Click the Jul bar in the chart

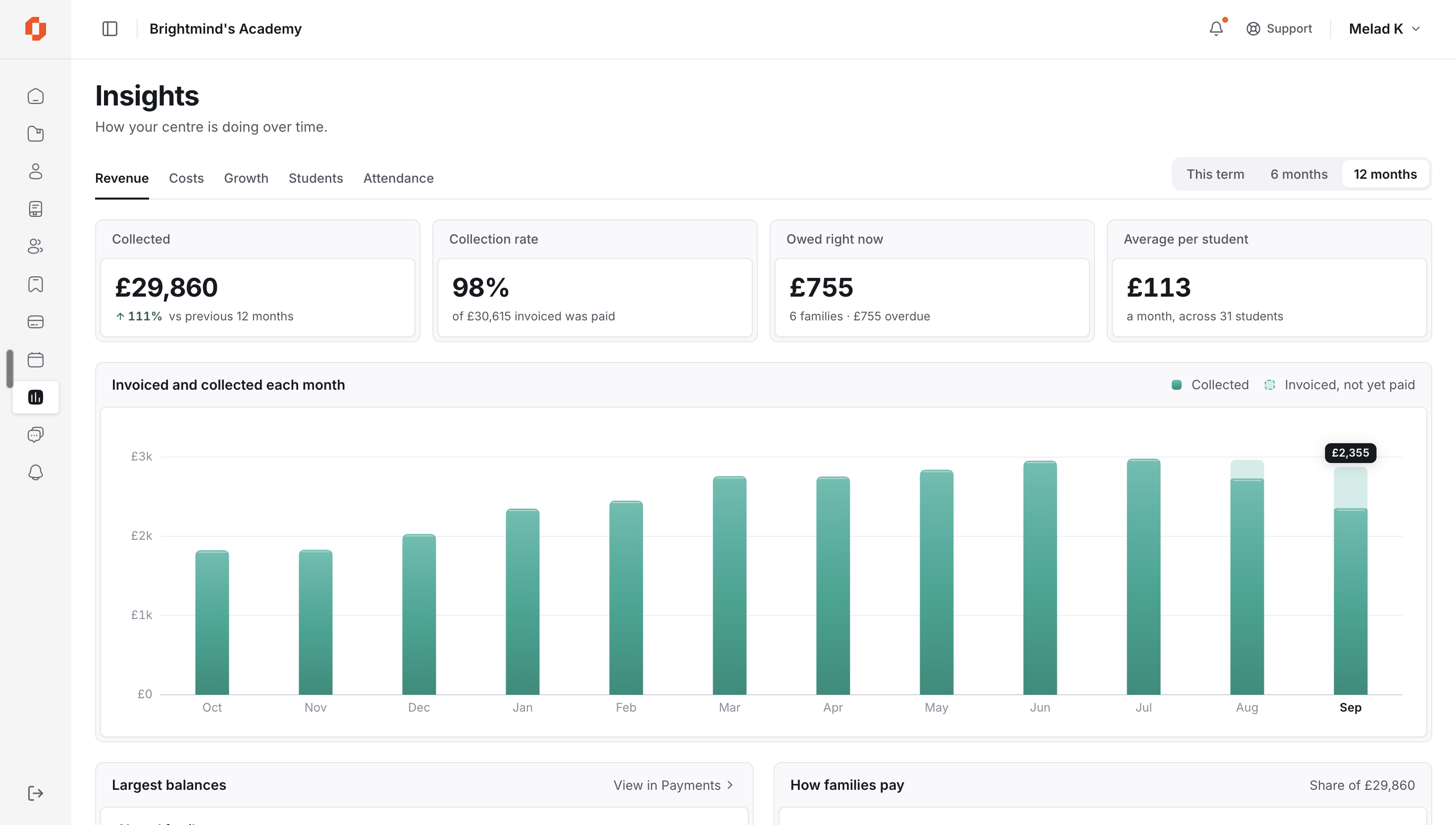[1144, 577]
